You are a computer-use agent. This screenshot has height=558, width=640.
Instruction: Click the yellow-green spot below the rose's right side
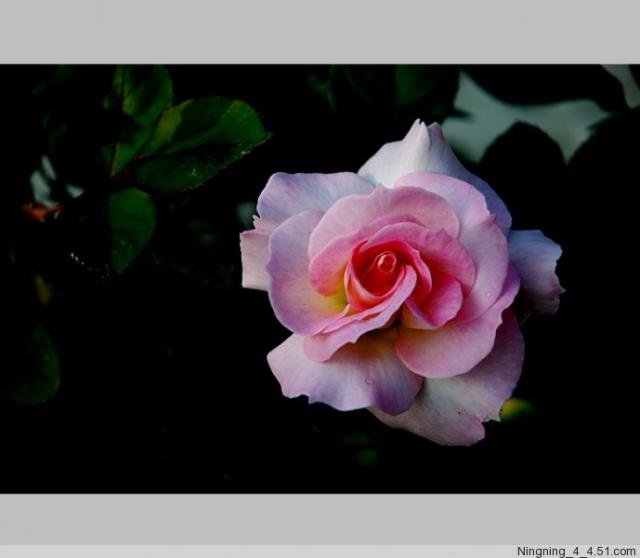point(516,408)
